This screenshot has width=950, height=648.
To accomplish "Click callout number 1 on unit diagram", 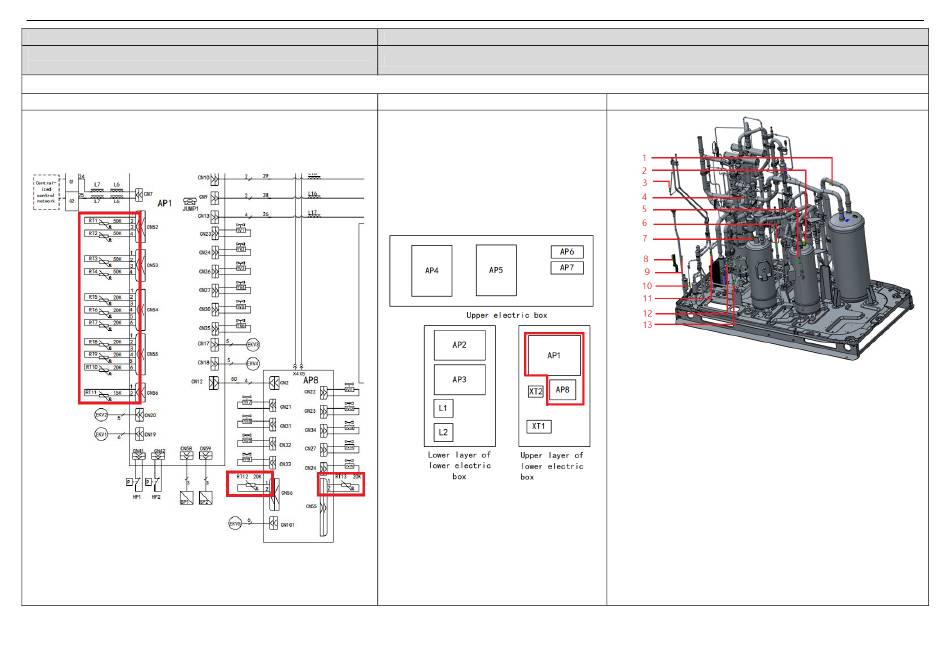I will point(644,157).
